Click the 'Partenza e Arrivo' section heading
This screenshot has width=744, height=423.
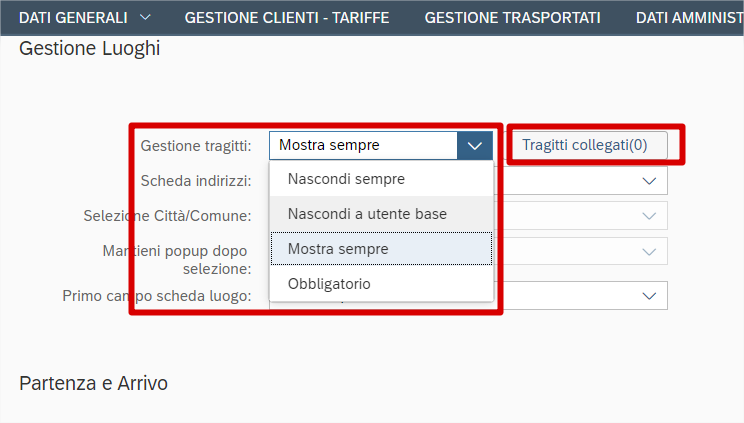point(93,383)
